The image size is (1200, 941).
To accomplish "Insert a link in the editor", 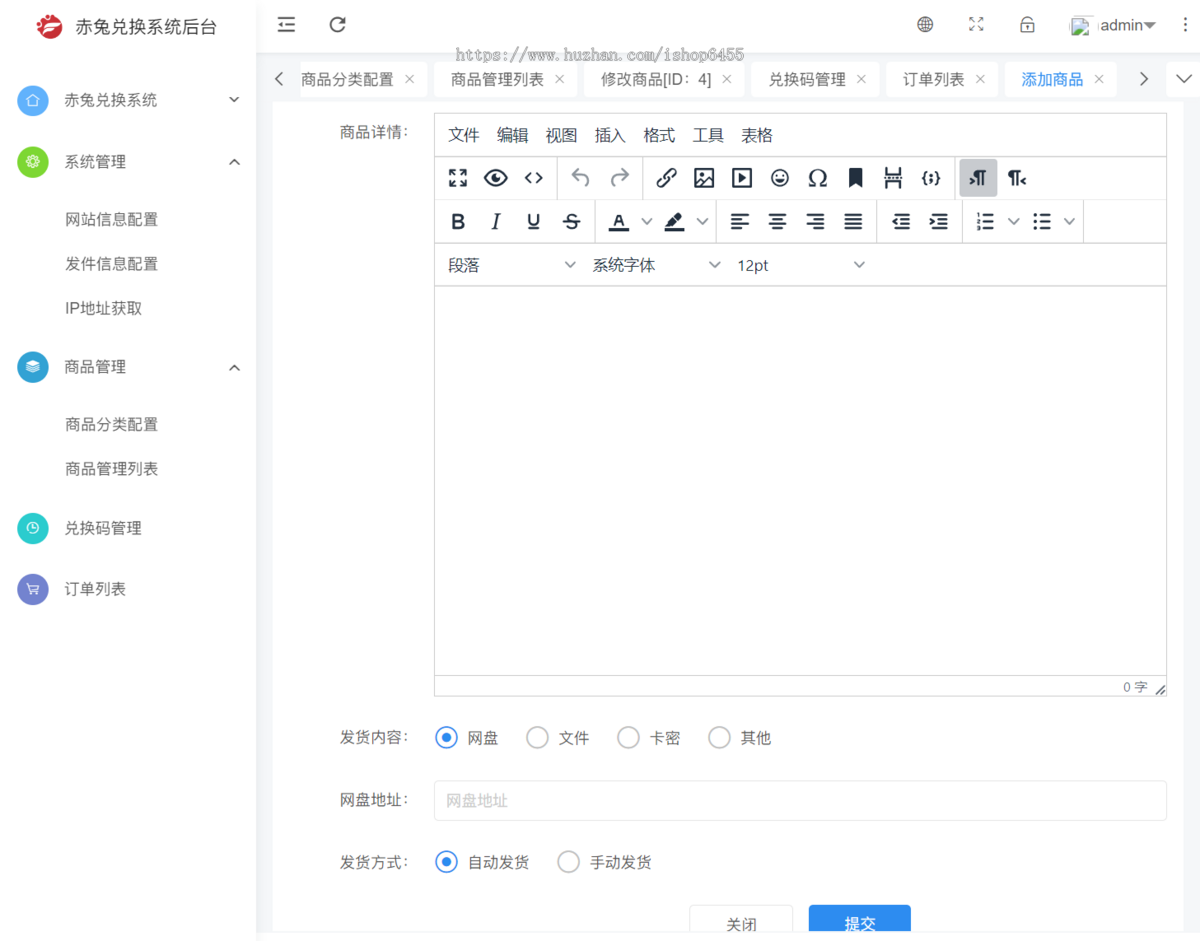I will [x=667, y=178].
